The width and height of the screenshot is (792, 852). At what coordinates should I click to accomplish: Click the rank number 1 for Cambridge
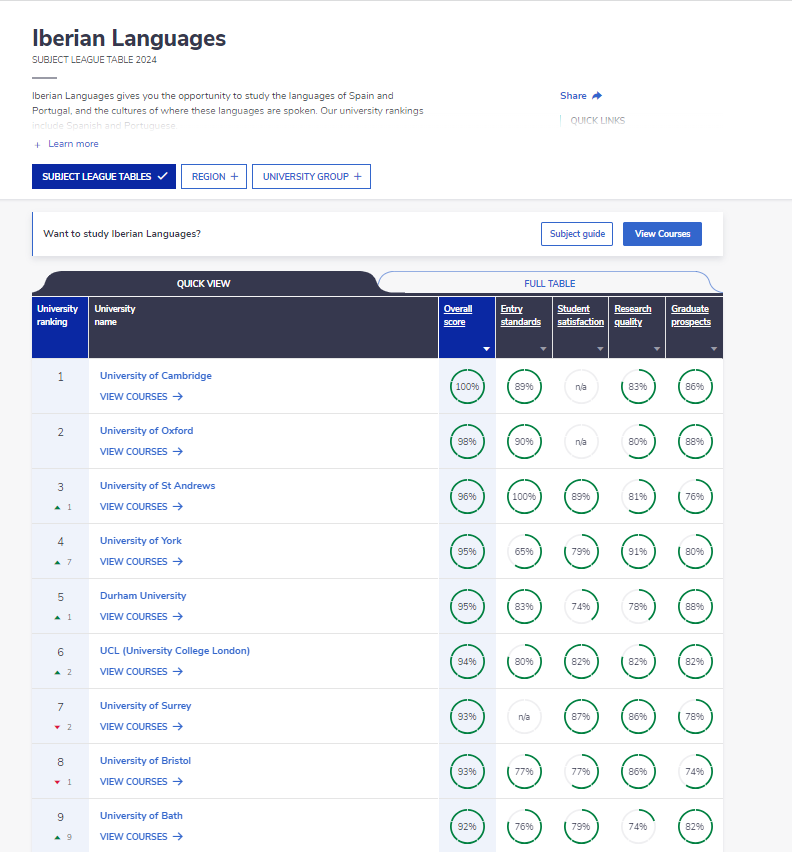point(60,377)
